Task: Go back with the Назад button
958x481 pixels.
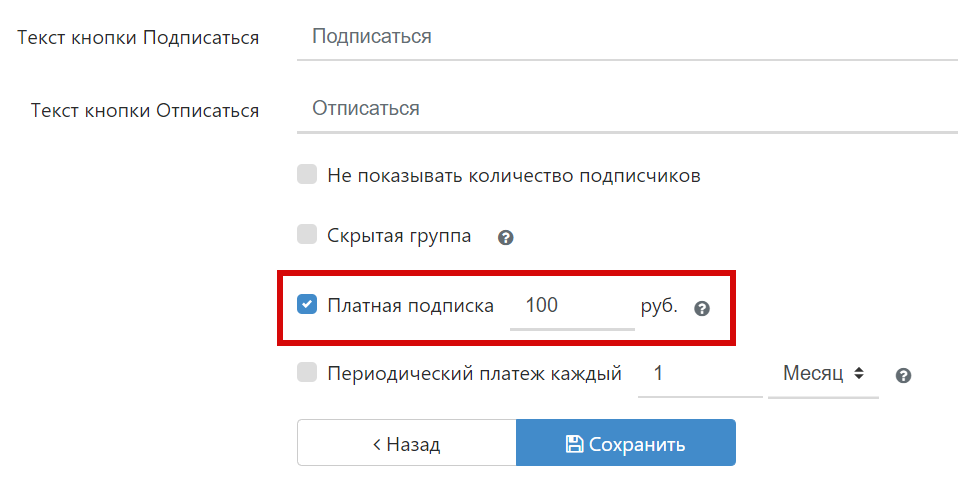Action: point(406,443)
